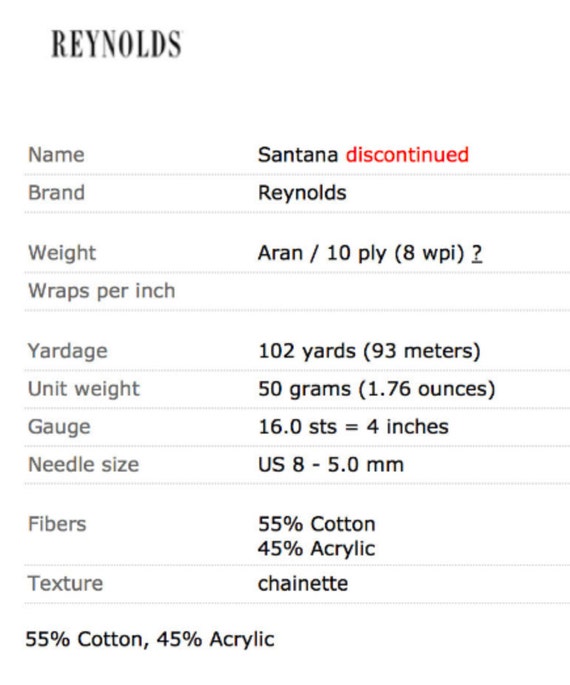Click the Reynolds logo image
The width and height of the screenshot is (570, 685).
[116, 44]
